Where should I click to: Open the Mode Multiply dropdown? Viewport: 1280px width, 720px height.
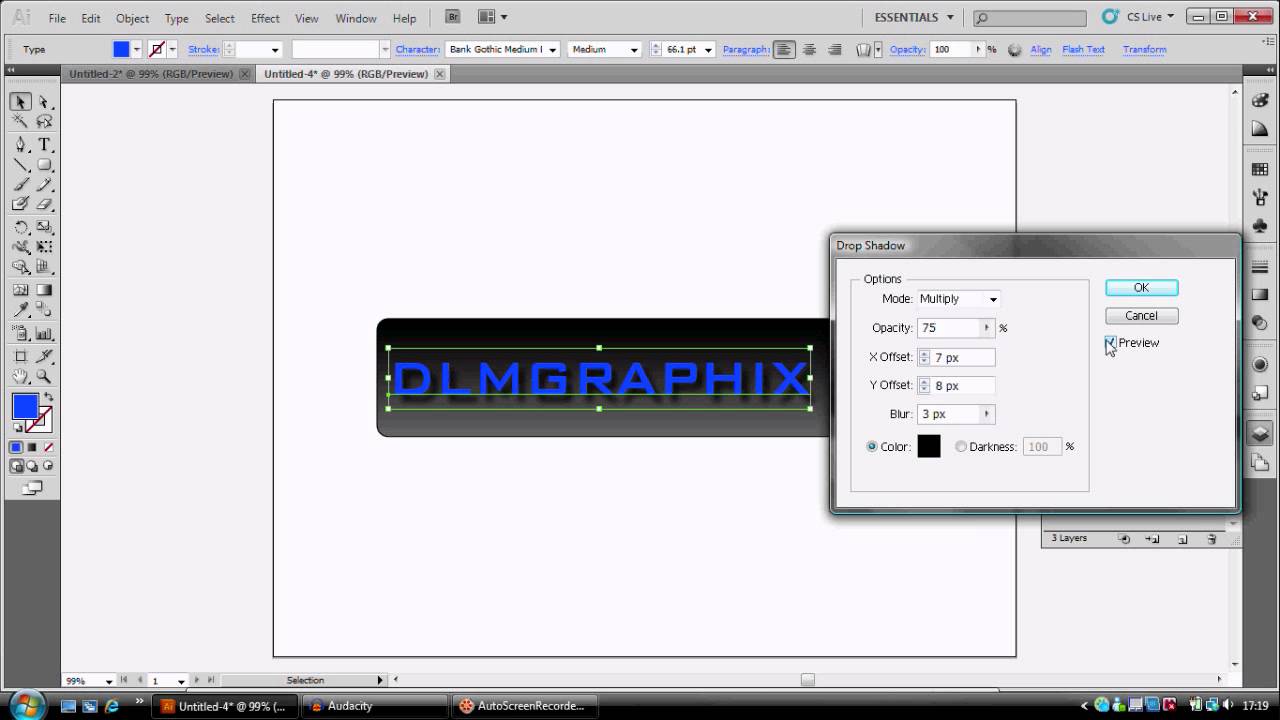click(958, 299)
